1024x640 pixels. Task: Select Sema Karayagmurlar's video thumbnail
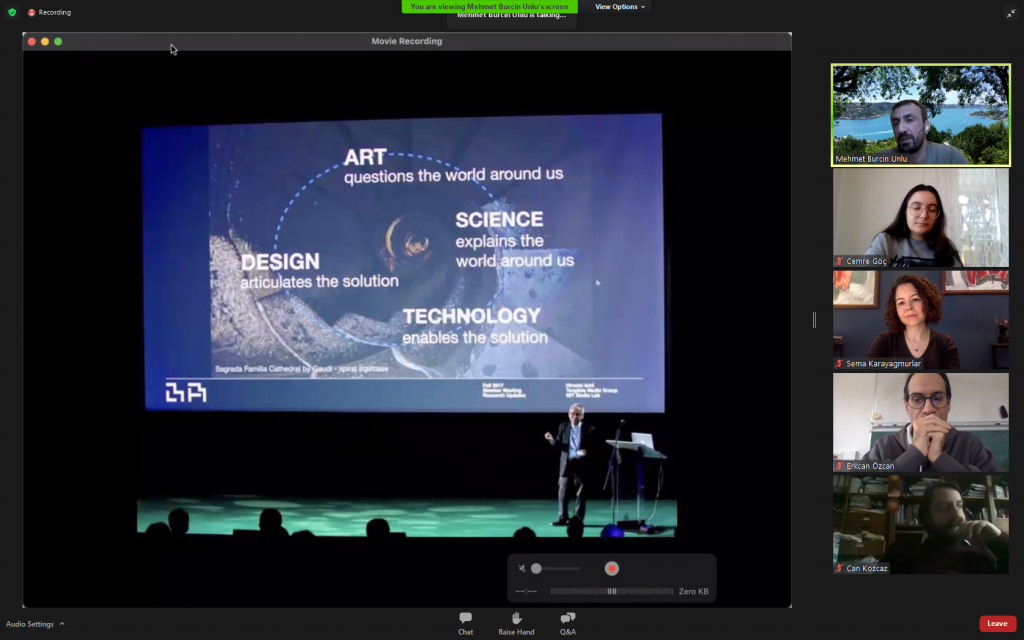pos(921,320)
